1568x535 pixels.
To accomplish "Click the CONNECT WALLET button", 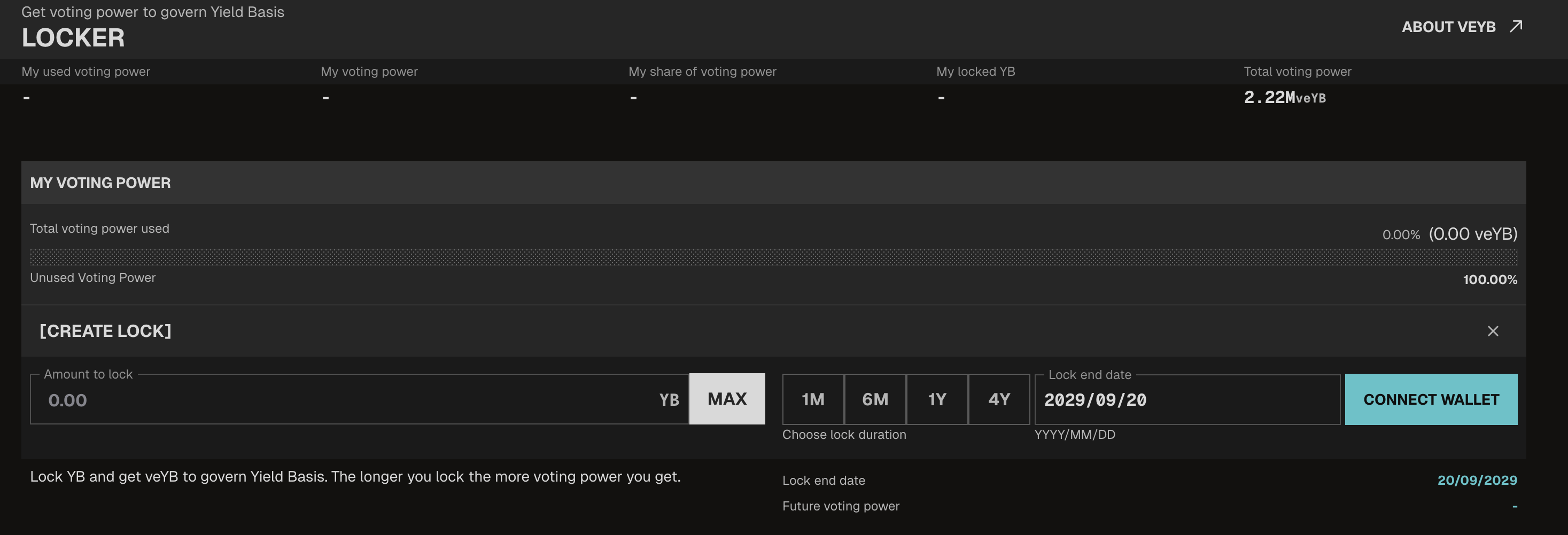I will pos(1431,399).
